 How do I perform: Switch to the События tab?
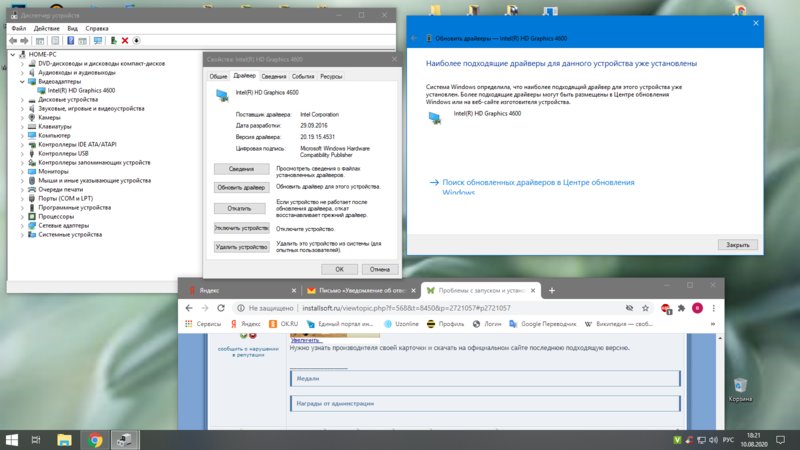point(303,77)
